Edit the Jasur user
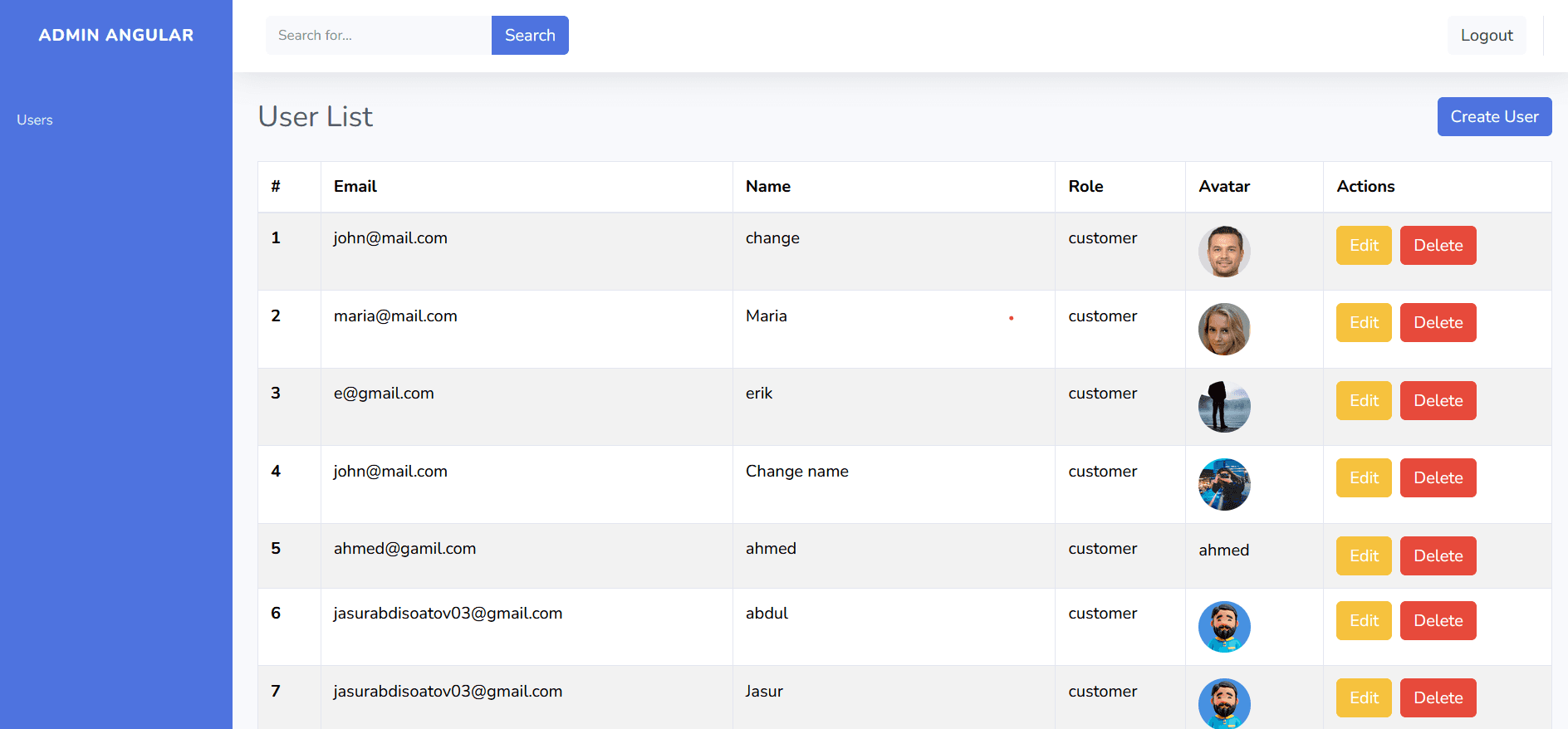This screenshot has width=1568, height=729. 1364,697
